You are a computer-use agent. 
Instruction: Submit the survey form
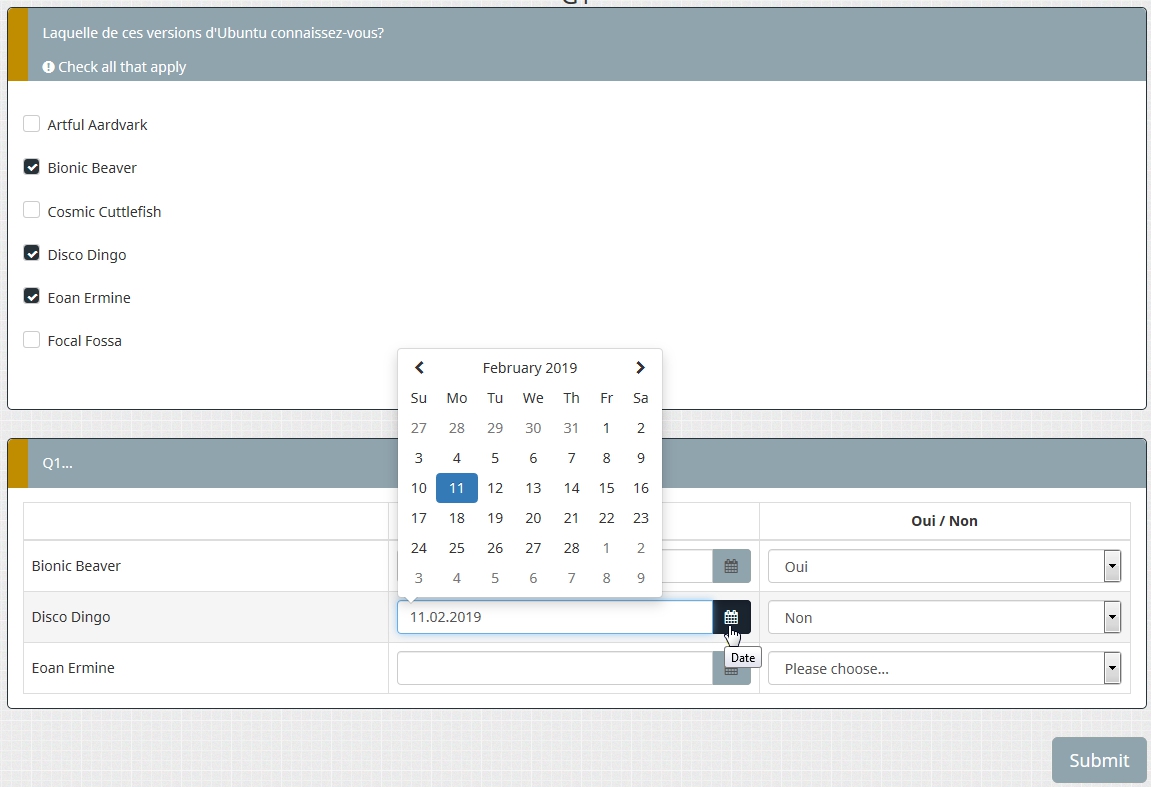coord(1098,760)
